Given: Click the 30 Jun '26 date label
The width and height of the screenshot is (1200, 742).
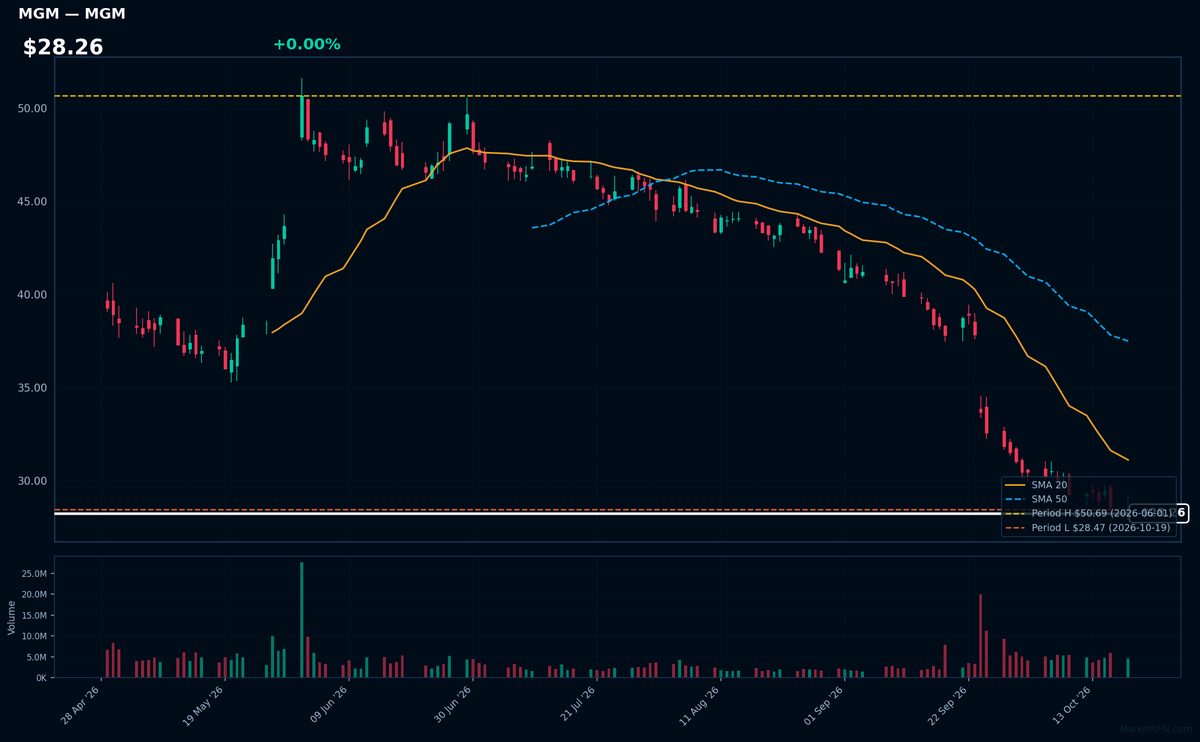Looking at the screenshot, I should tap(452, 705).
